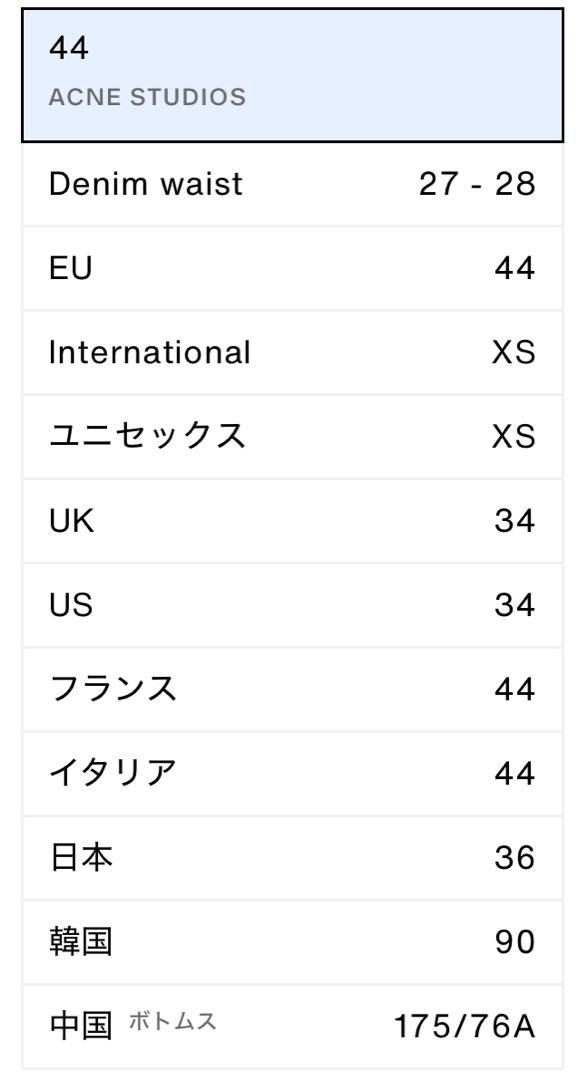
Task: Click the International size row
Action: pos(293,352)
